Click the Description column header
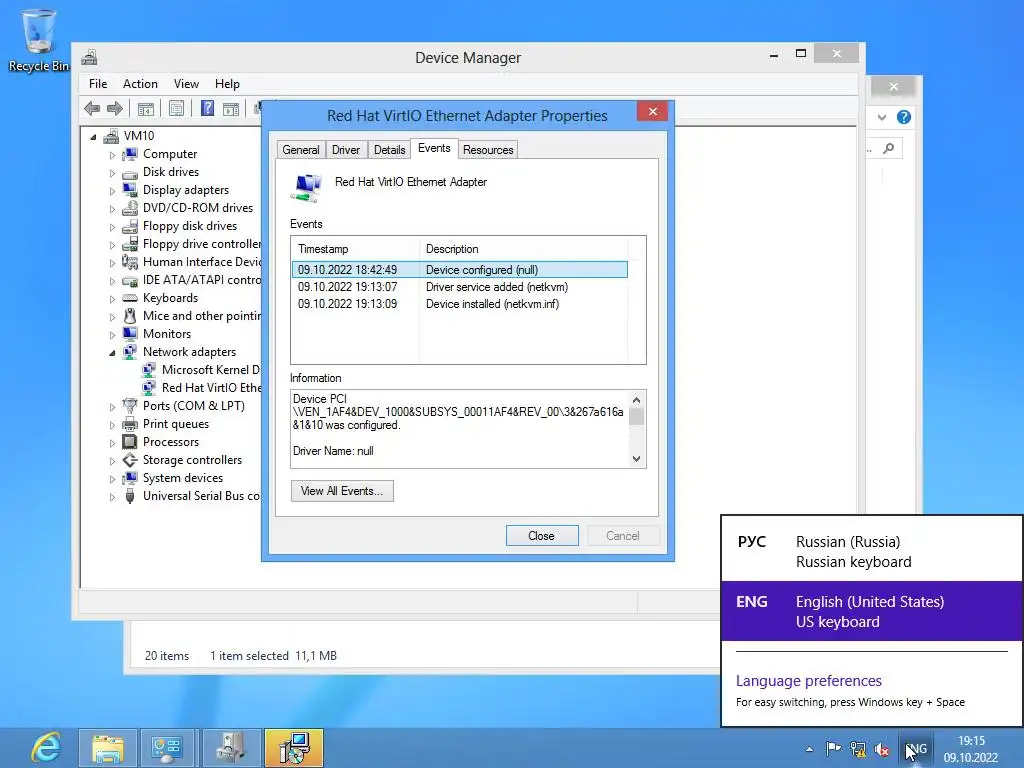Screen dimensions: 1024x768 pyautogui.click(x=523, y=249)
